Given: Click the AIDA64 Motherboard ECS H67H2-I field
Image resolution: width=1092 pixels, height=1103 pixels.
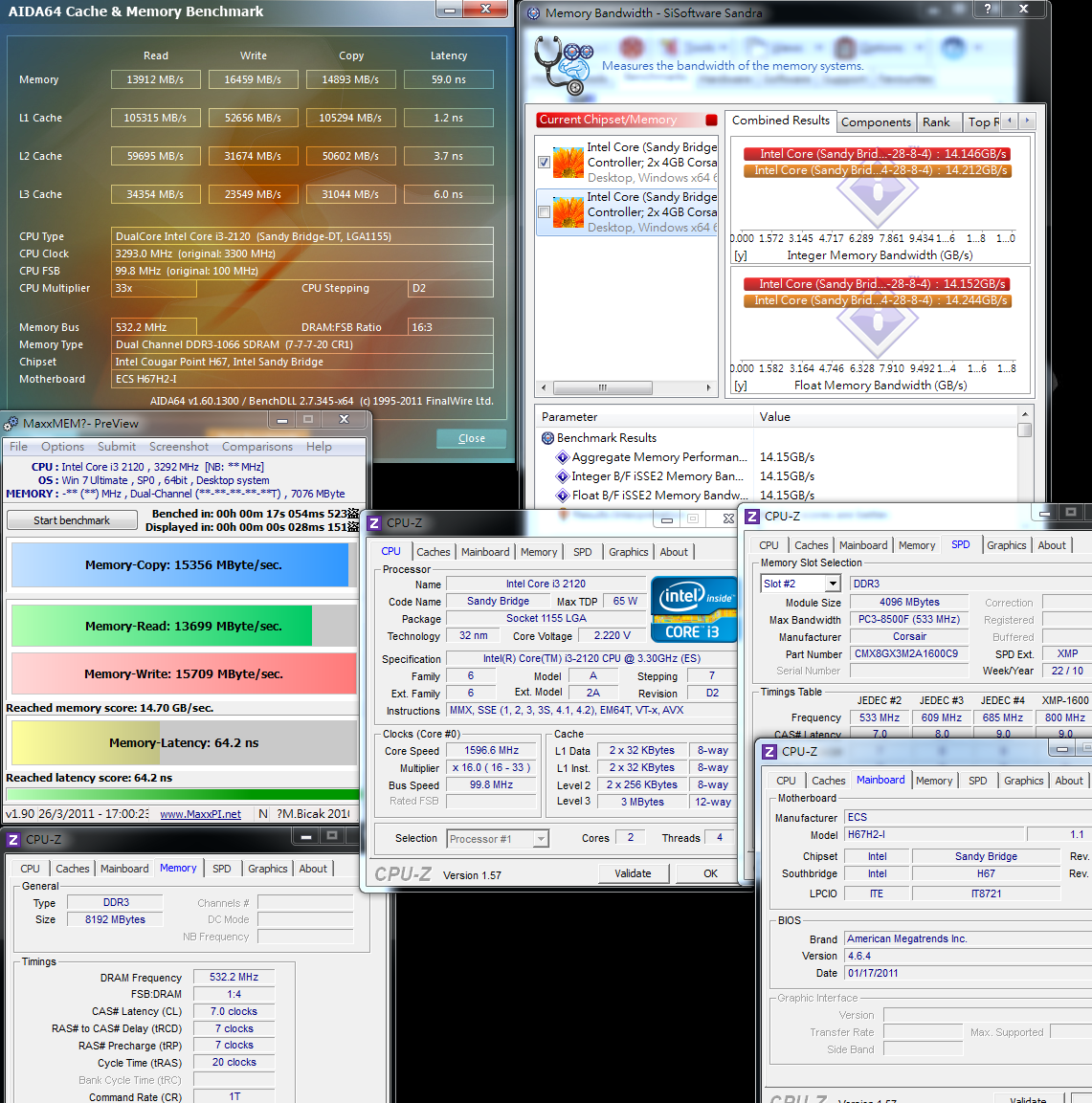Looking at the screenshot, I should 302,379.
